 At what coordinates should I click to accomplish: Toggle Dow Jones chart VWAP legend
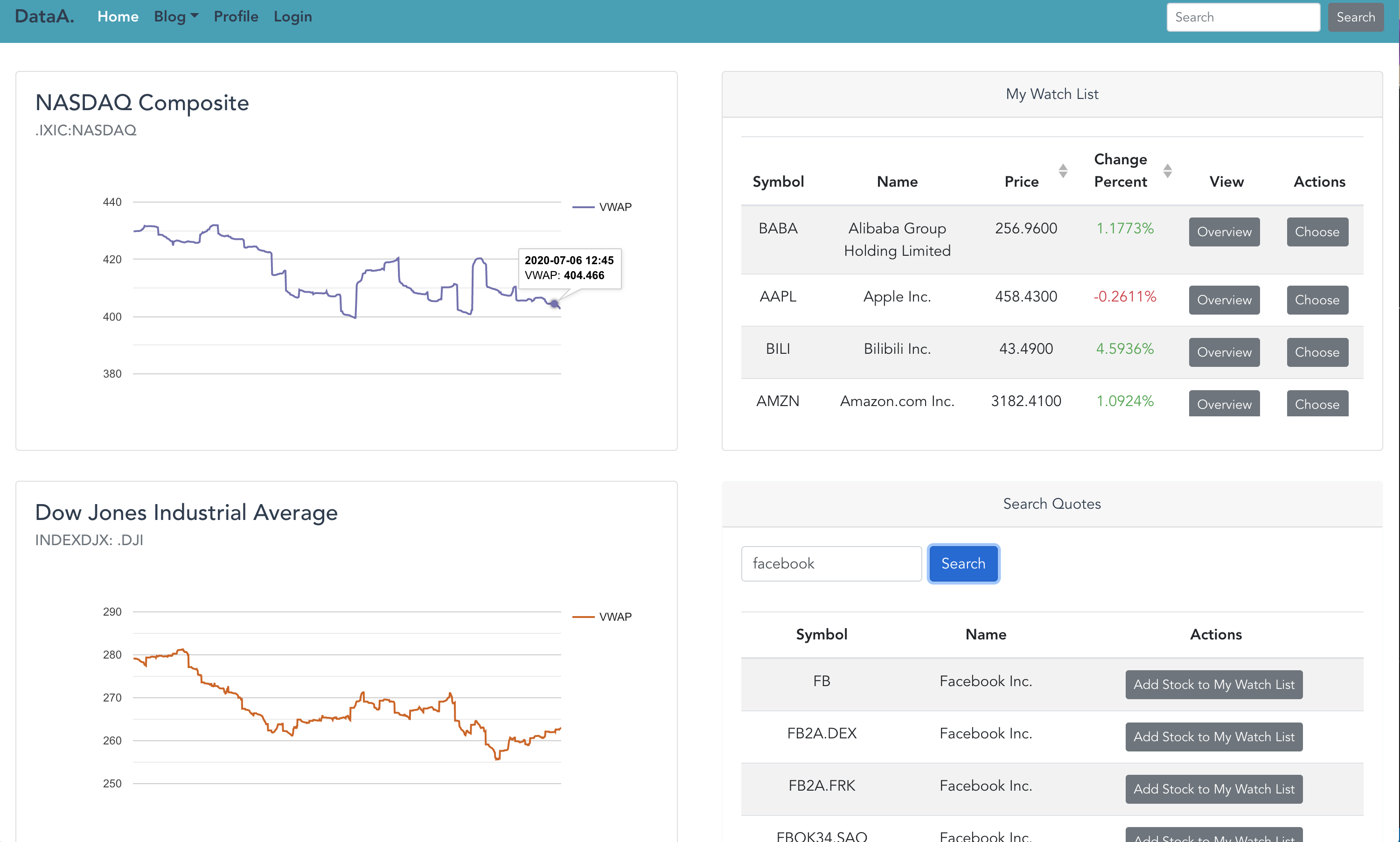click(x=602, y=617)
